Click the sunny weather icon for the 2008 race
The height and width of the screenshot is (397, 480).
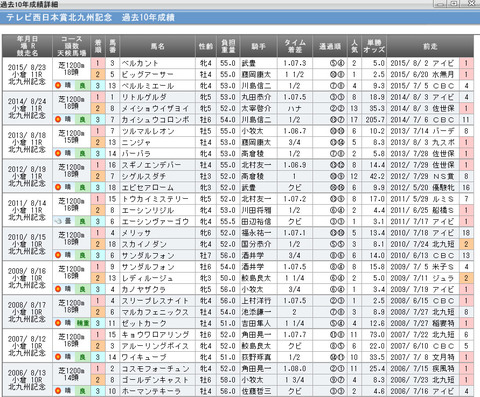point(58,323)
